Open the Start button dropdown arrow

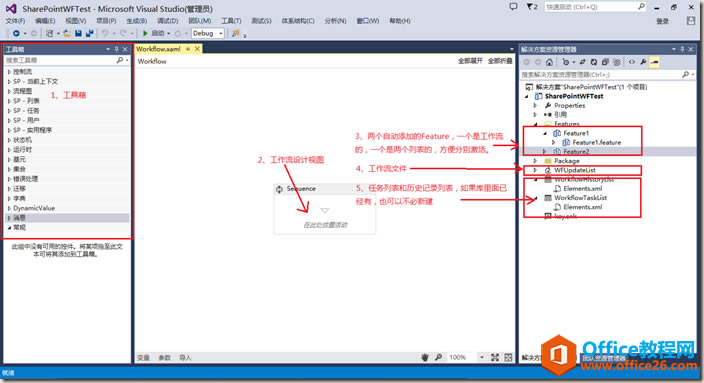[169, 33]
